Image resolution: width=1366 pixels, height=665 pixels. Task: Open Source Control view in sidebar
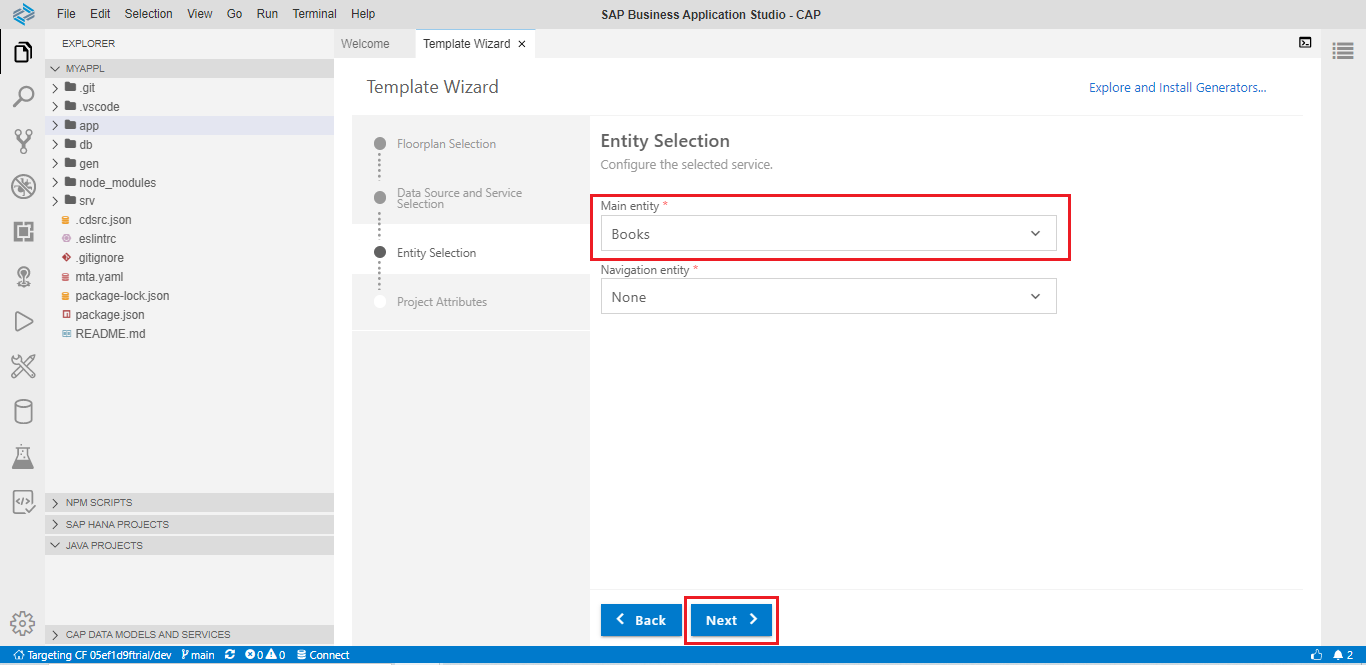coord(22,141)
